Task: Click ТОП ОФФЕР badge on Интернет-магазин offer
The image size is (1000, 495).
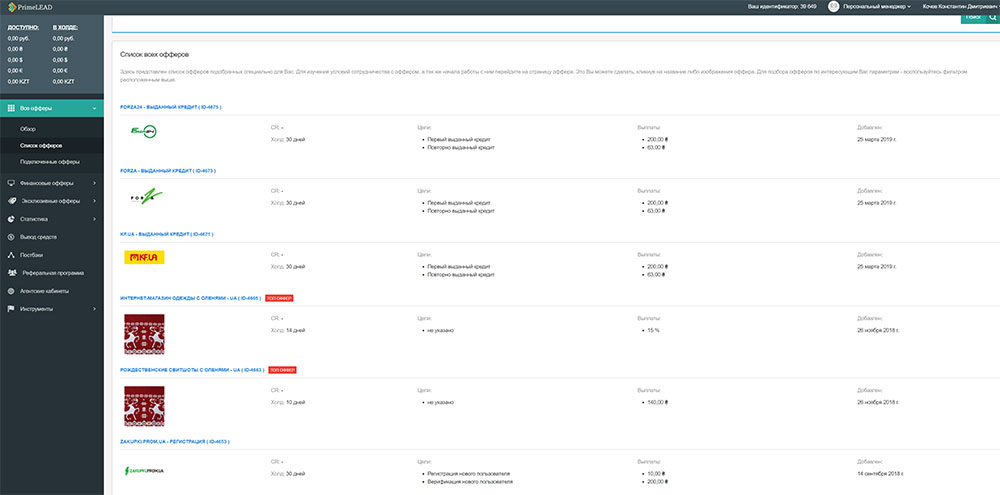Action: [x=279, y=298]
